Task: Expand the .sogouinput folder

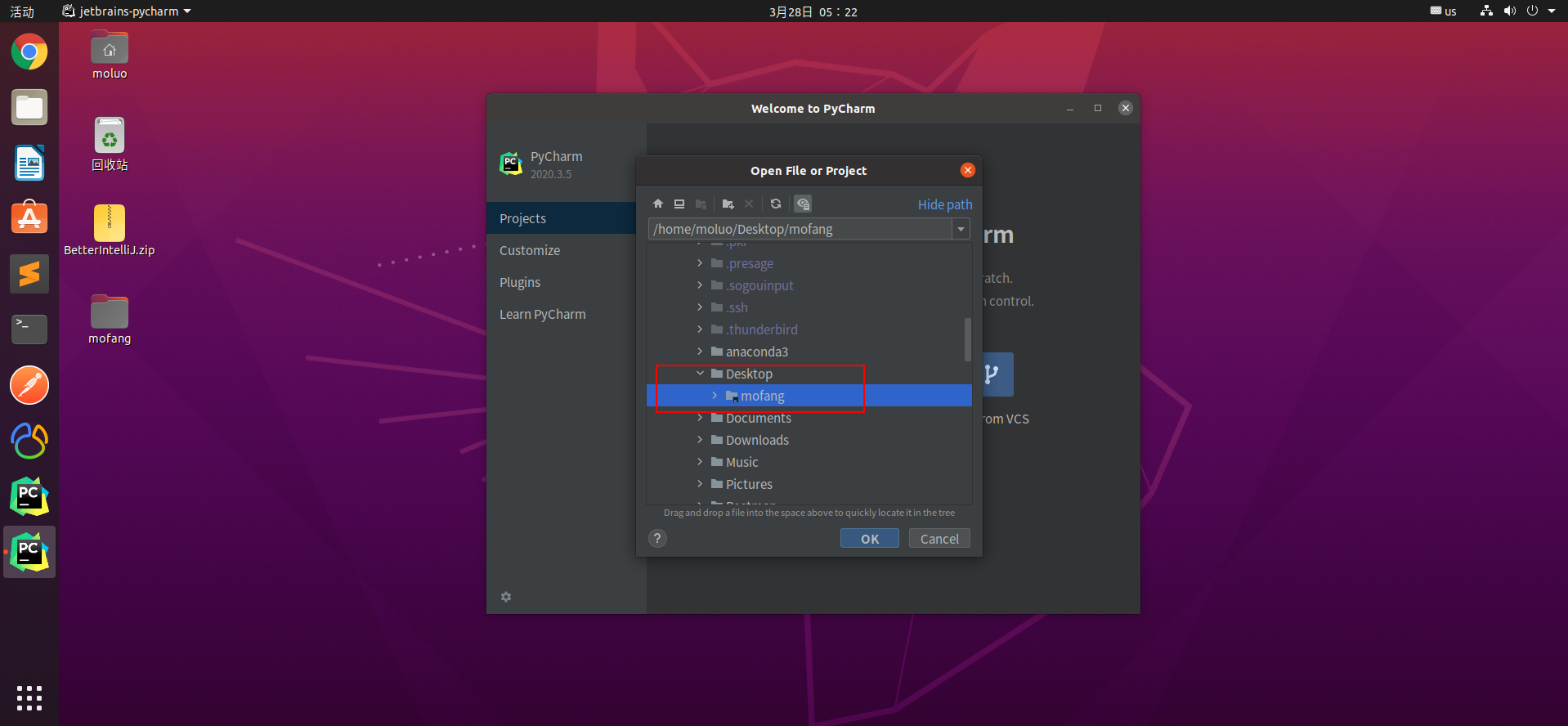Action: (x=700, y=285)
